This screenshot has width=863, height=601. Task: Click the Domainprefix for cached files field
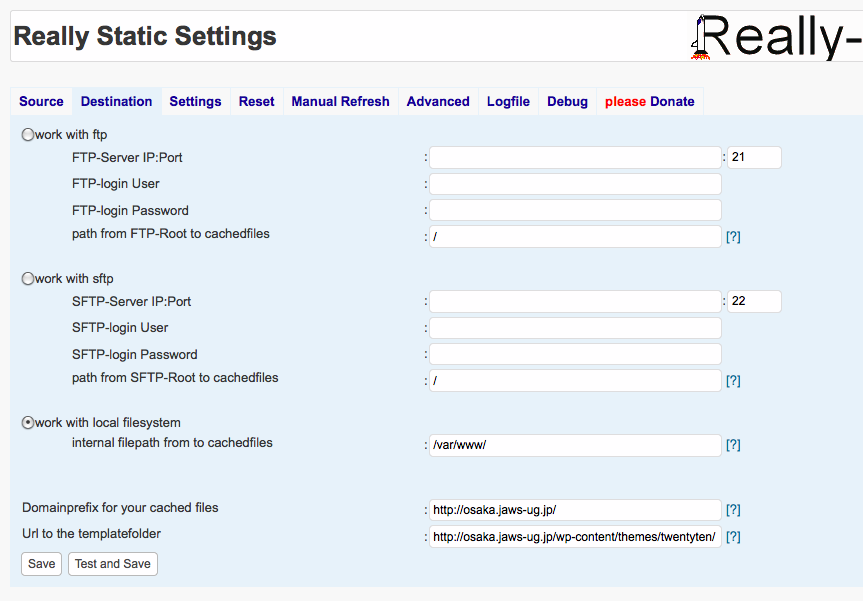coord(575,510)
